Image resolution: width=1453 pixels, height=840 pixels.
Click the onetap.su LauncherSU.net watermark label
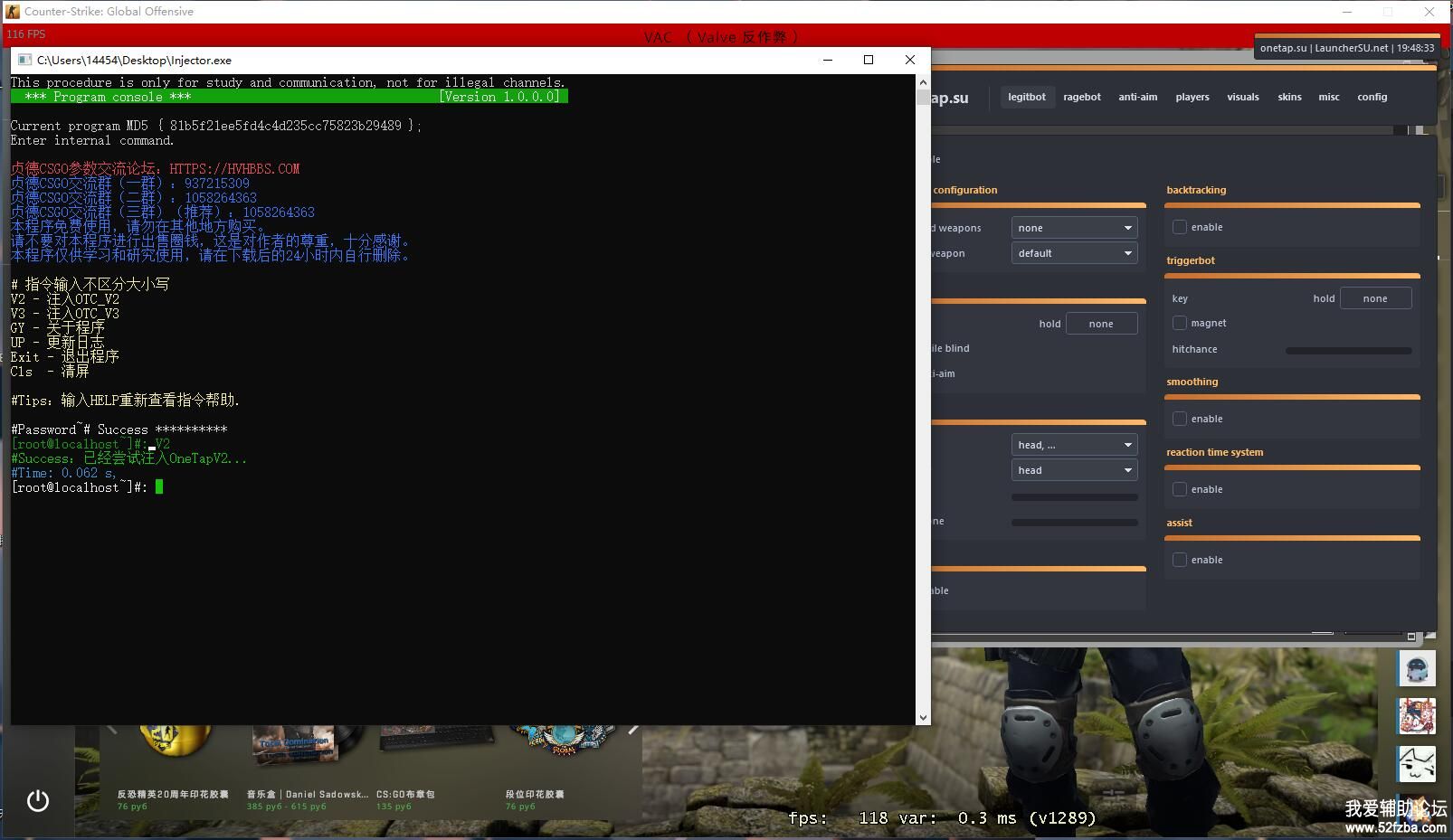coord(1347,48)
